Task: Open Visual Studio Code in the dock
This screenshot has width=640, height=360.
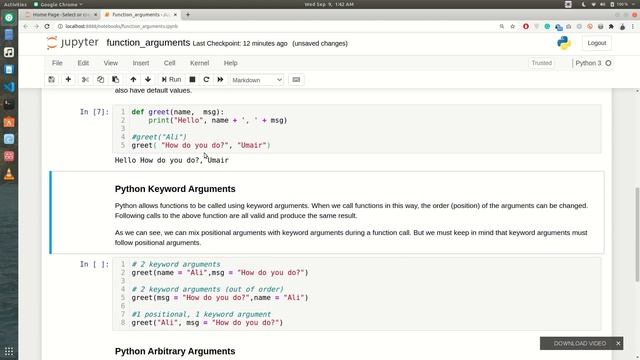Action: click(x=9, y=87)
